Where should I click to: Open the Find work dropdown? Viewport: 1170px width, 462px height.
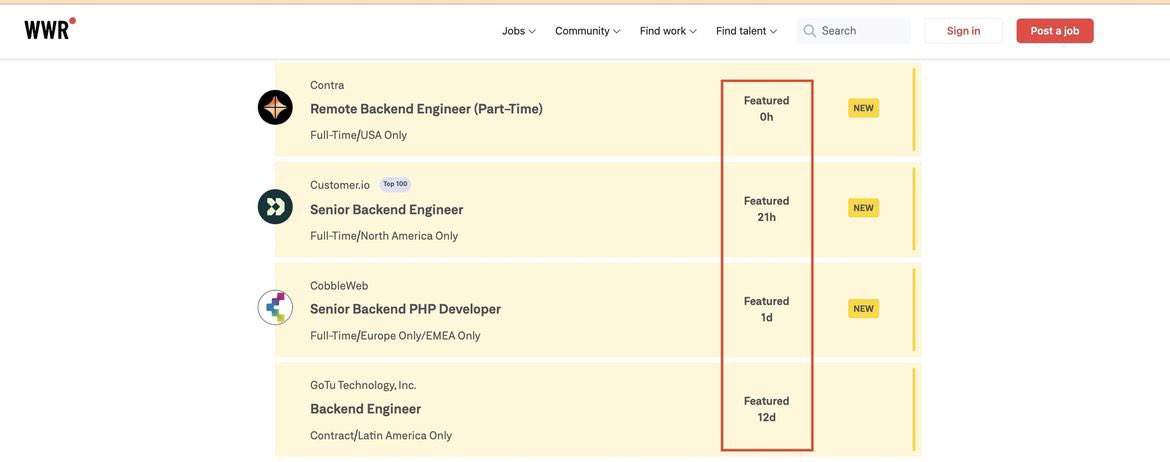click(x=668, y=31)
